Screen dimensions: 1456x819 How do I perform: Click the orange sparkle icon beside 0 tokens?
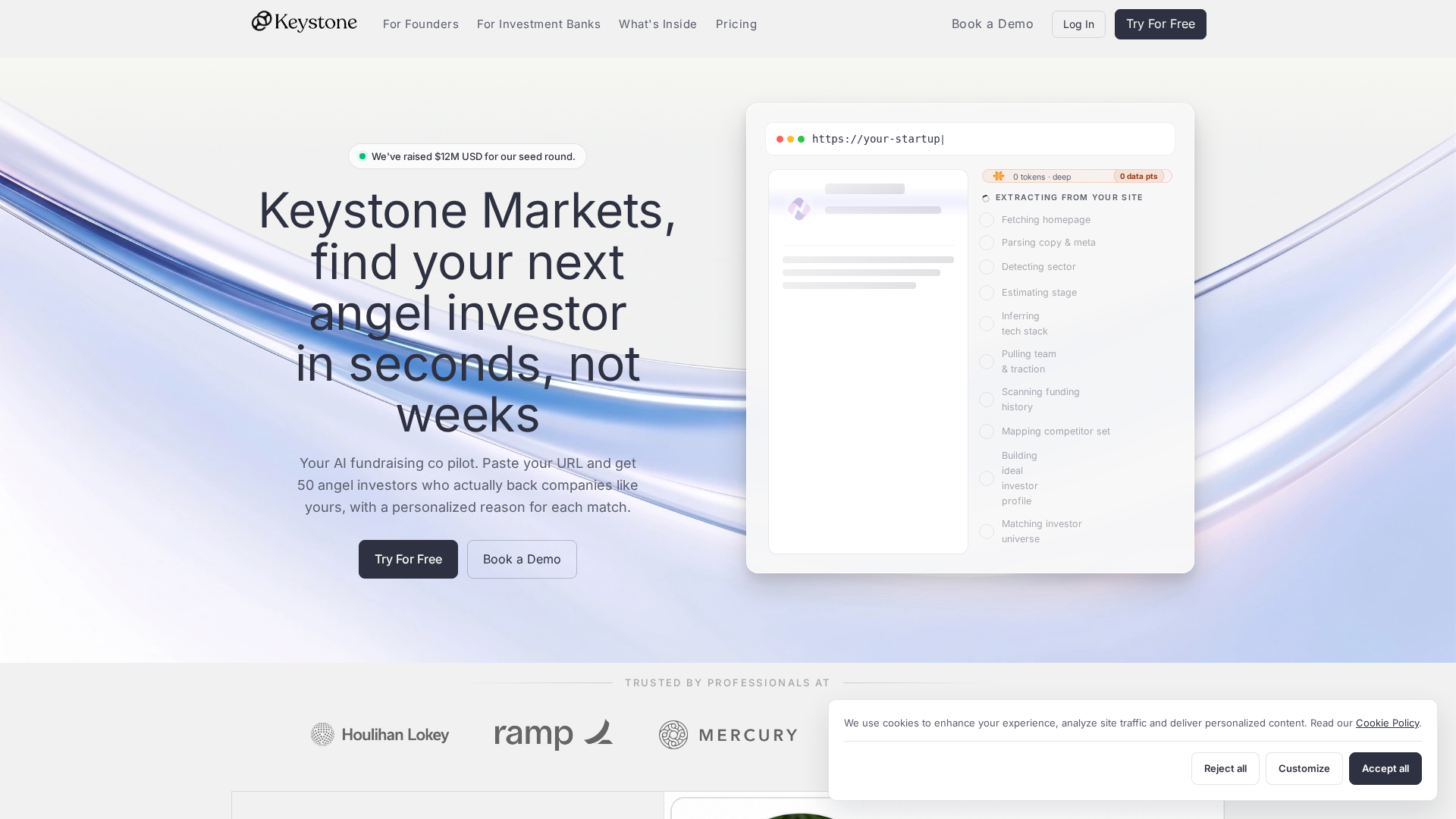pos(999,176)
